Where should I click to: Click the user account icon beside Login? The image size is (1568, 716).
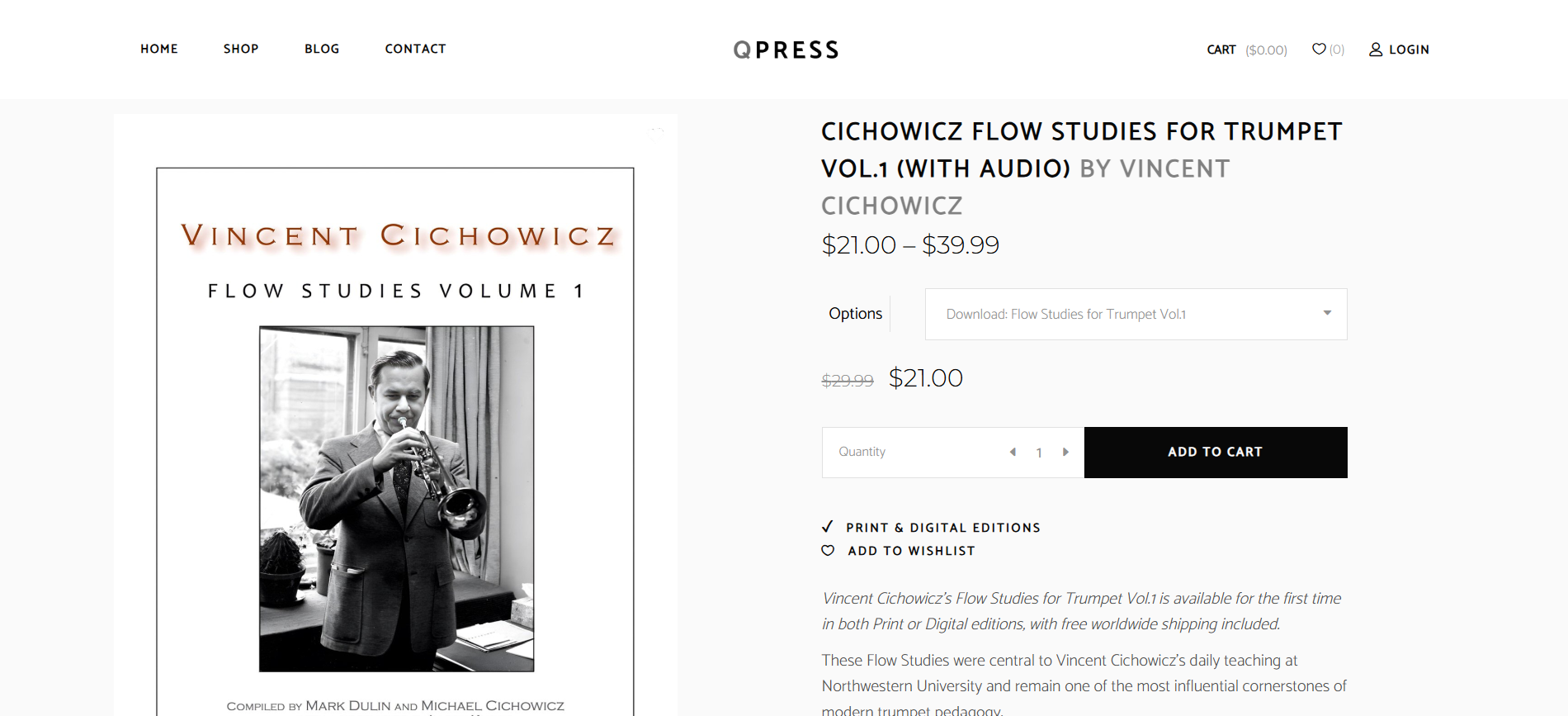coord(1376,50)
